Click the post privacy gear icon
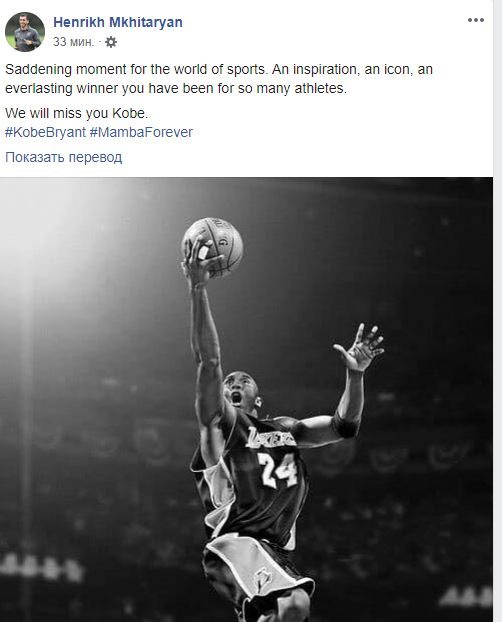This screenshot has height=622, width=502. click(x=111, y=42)
